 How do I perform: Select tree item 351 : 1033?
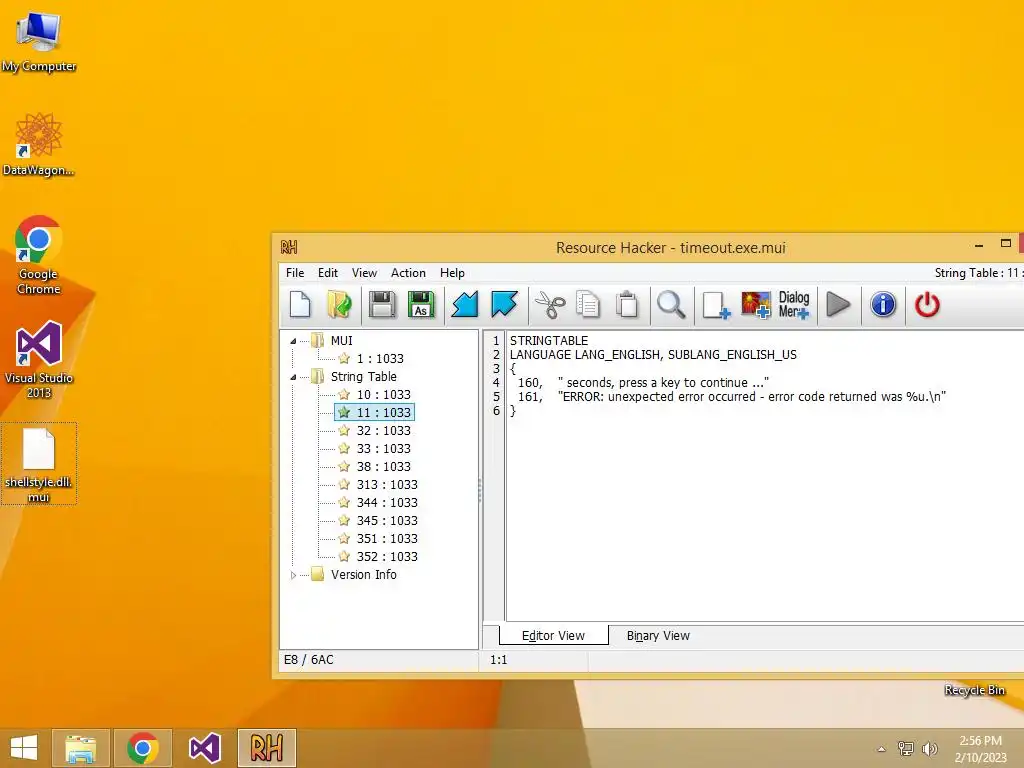point(387,538)
